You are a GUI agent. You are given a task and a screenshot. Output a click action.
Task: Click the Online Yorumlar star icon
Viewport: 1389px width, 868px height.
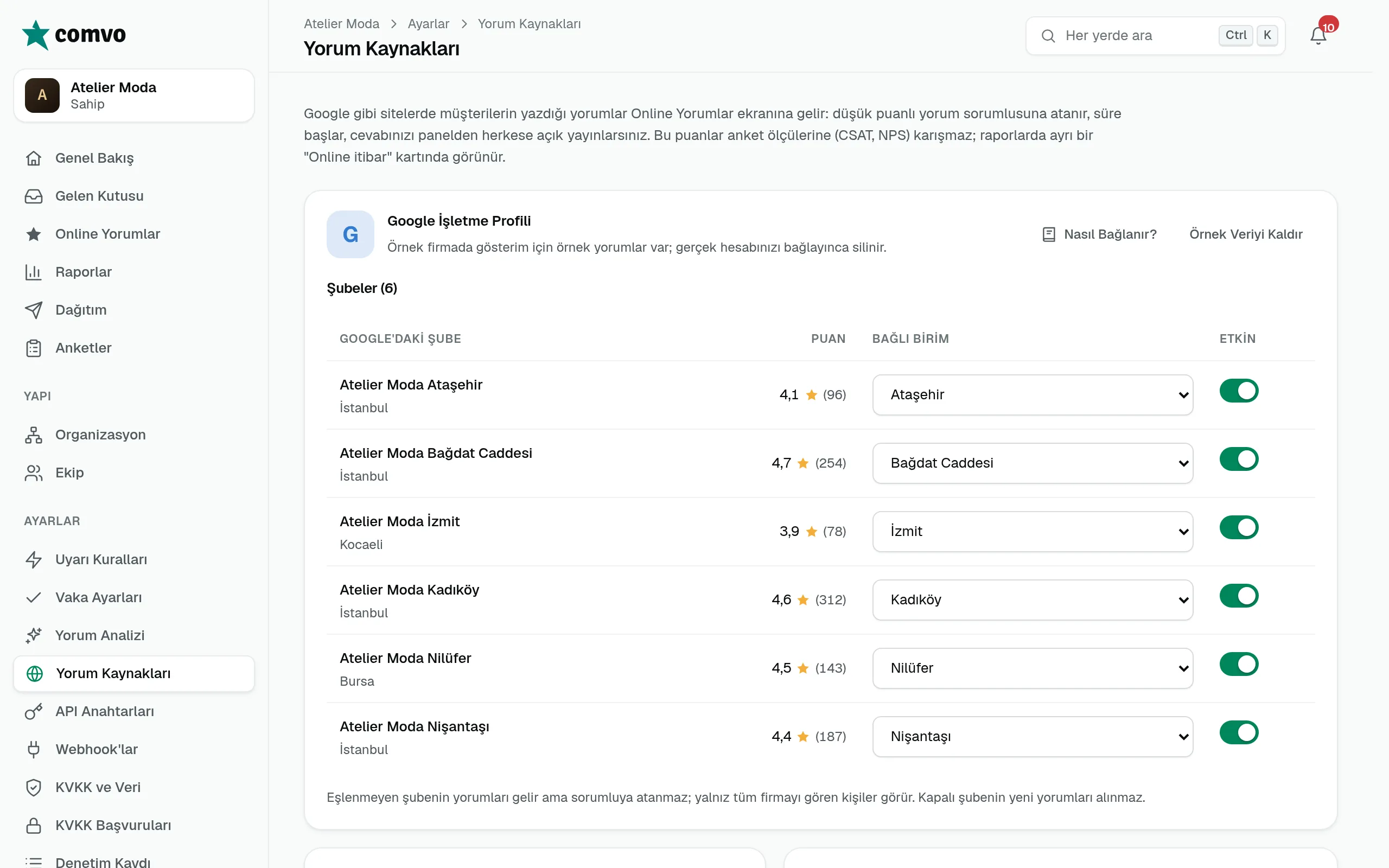(x=33, y=234)
